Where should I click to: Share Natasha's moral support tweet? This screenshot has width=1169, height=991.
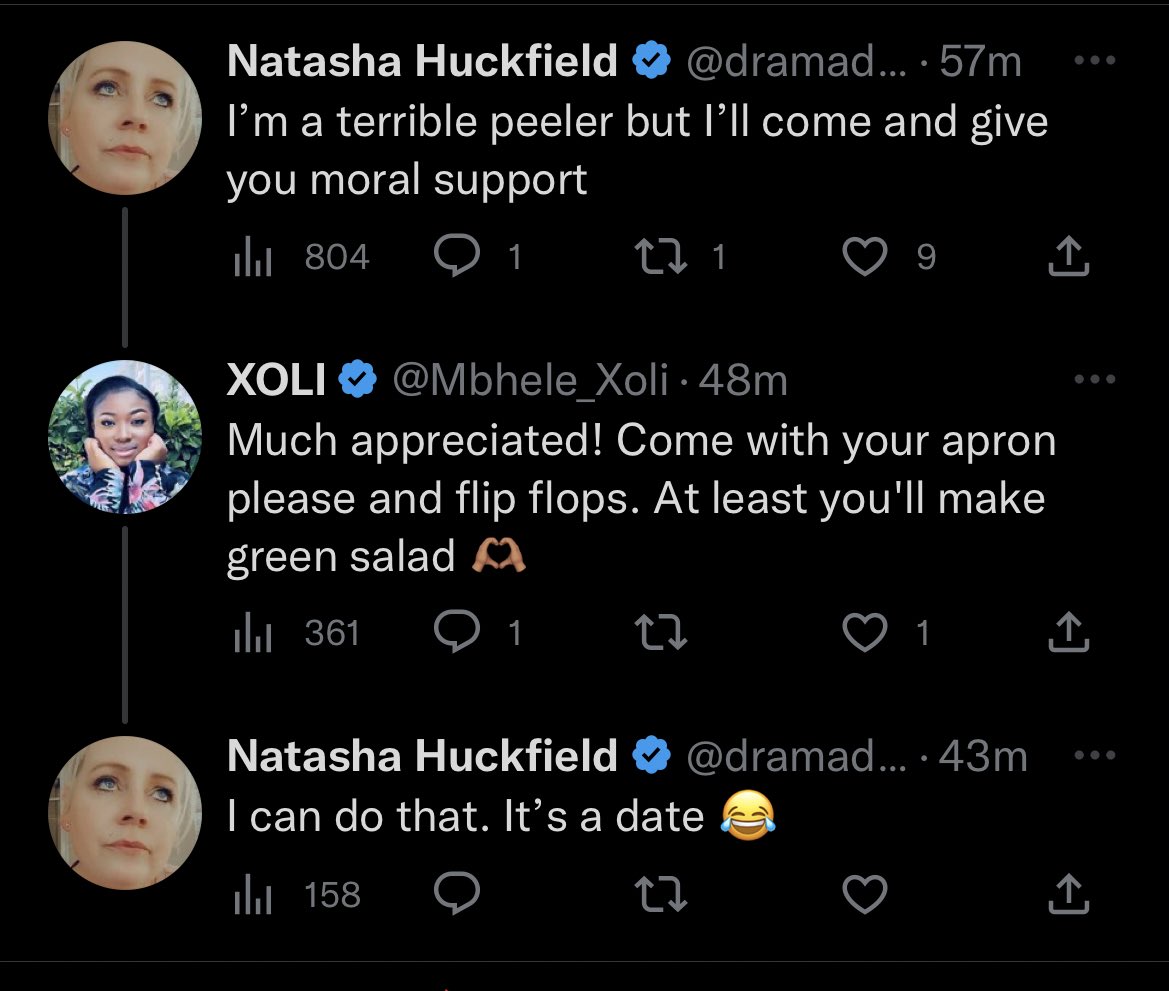(x=1069, y=256)
